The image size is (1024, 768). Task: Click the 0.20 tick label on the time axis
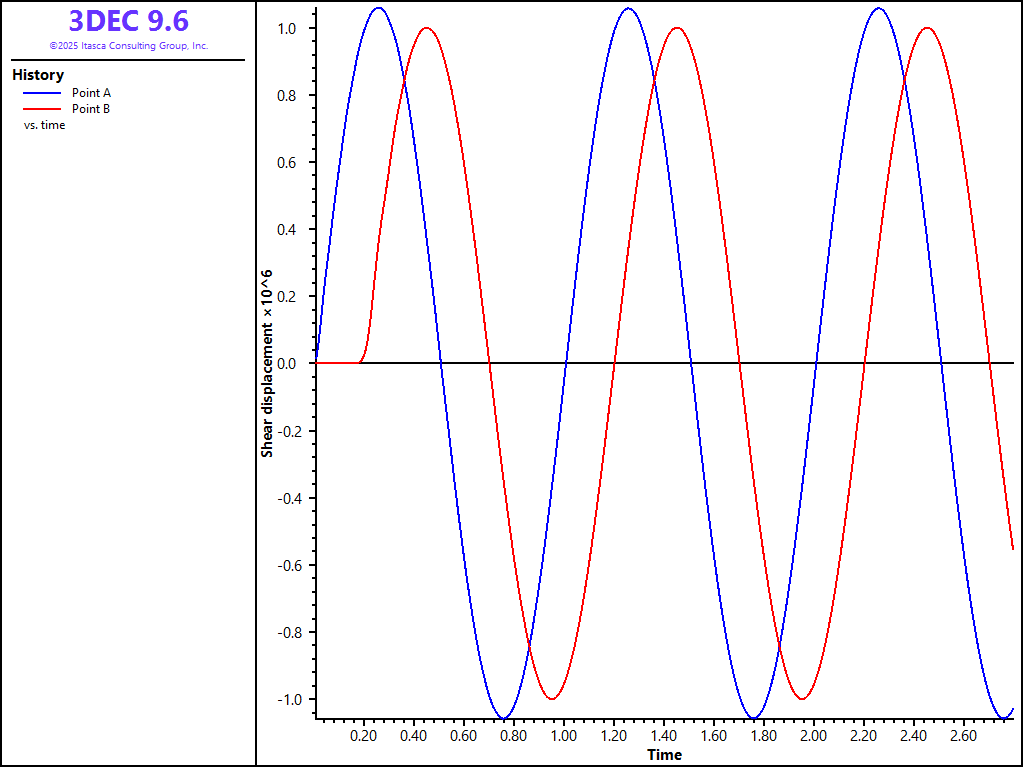tap(364, 736)
